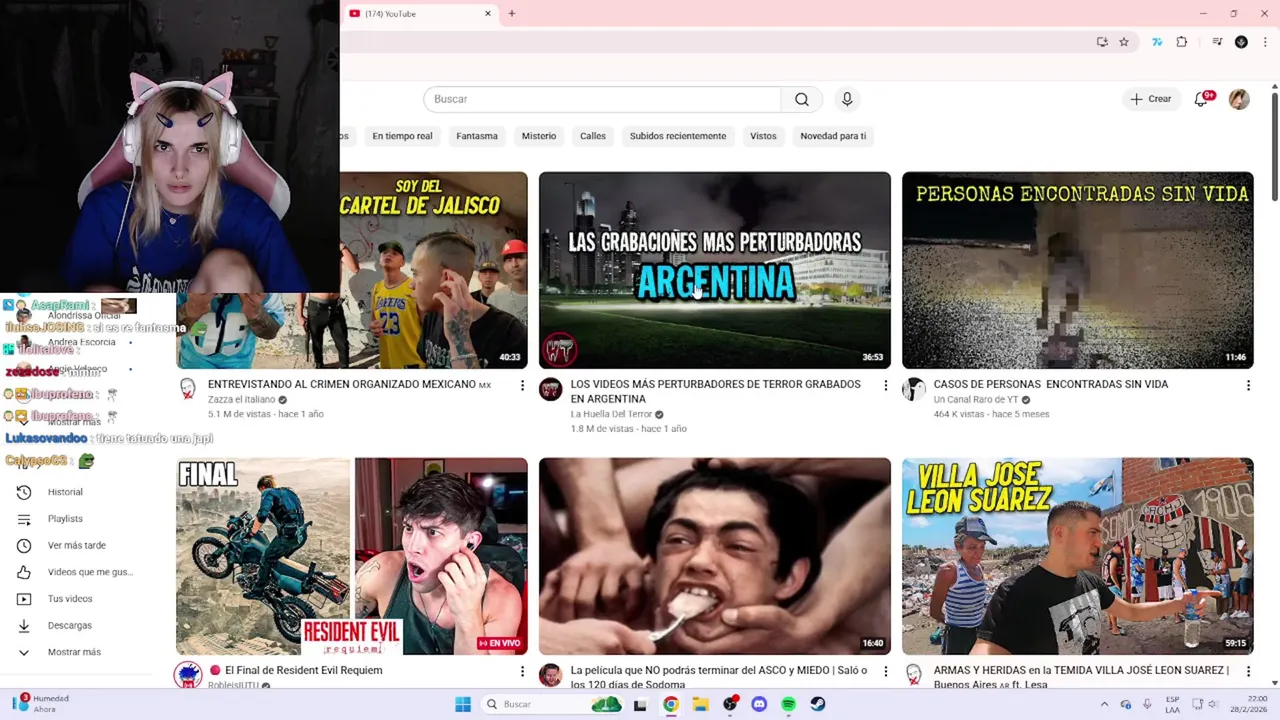This screenshot has width=1280, height=720.
Task: Click page scrollbar up arrow
Action: (x=1274, y=88)
